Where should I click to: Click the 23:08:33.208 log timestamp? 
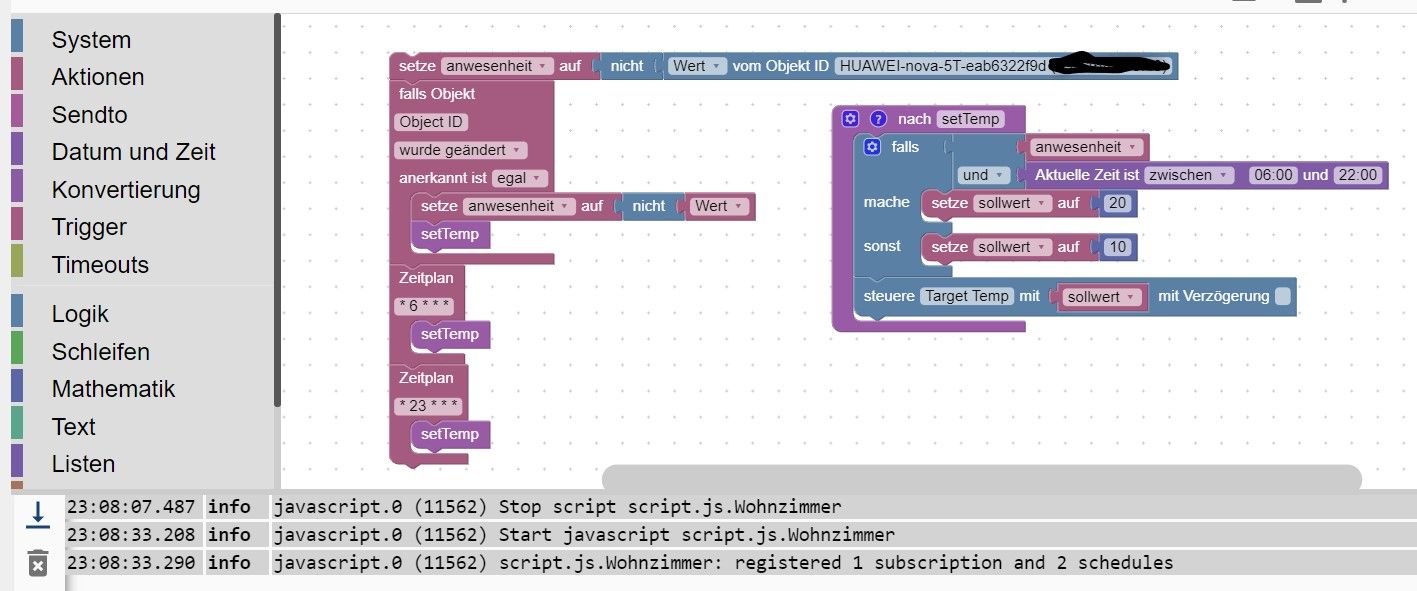click(131, 534)
